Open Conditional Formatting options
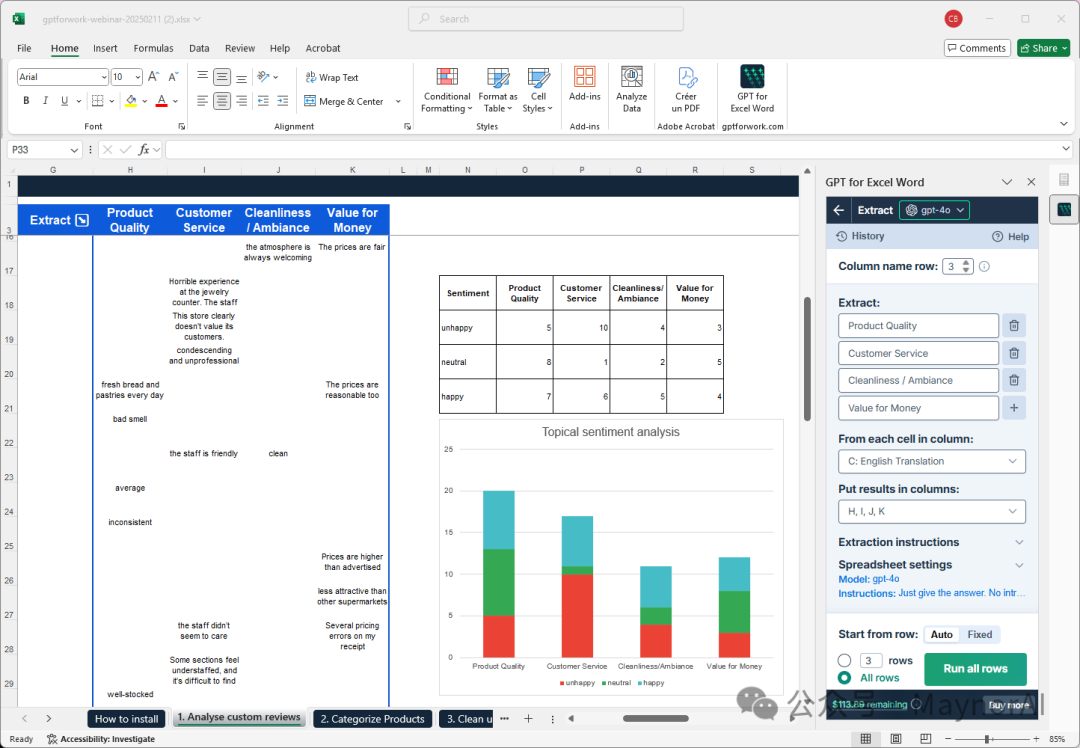 446,89
